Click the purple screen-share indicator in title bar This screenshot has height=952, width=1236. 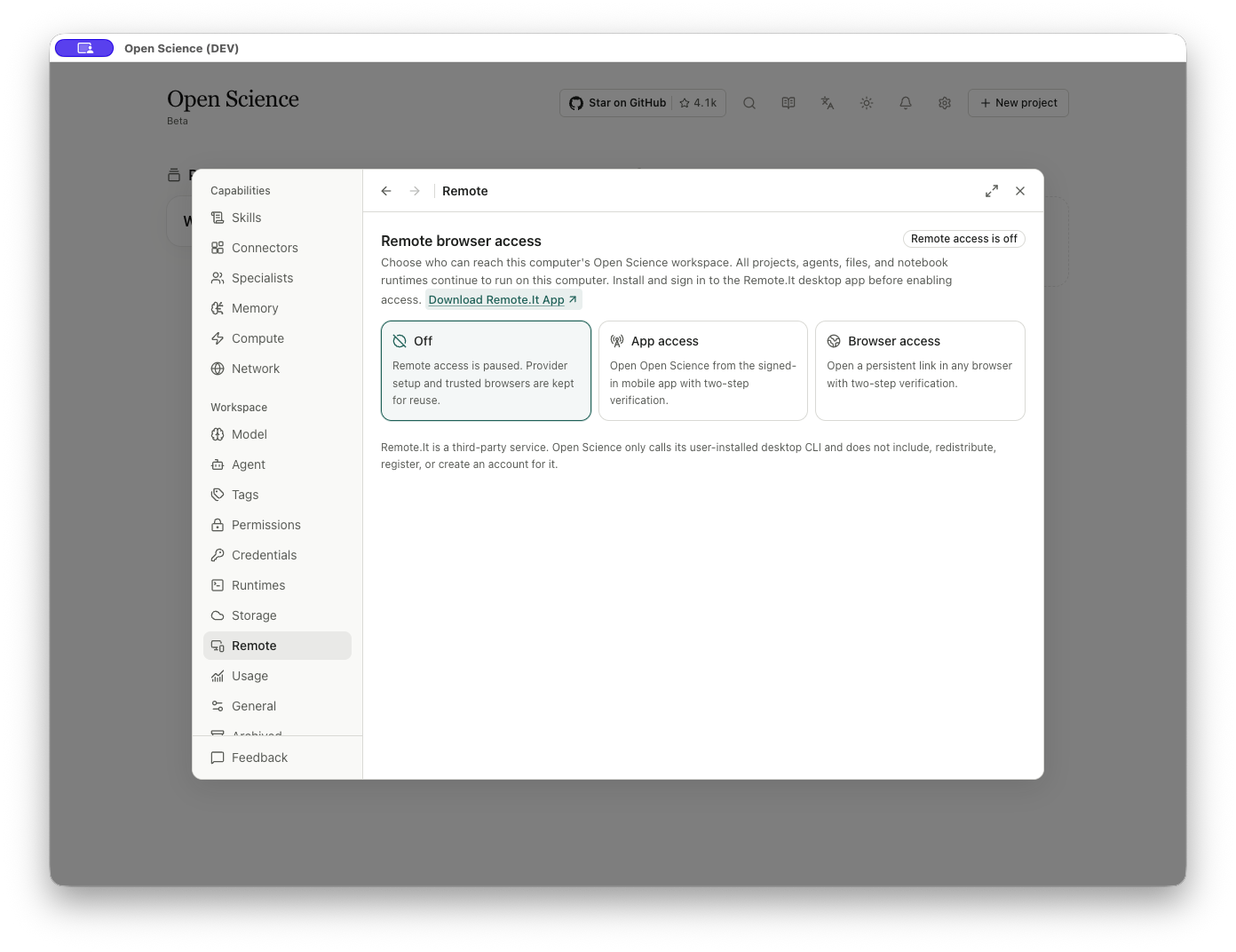click(x=84, y=48)
